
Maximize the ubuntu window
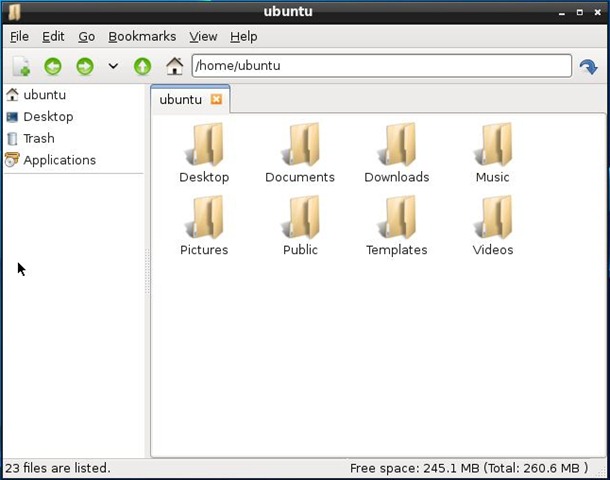pyautogui.click(x=580, y=12)
